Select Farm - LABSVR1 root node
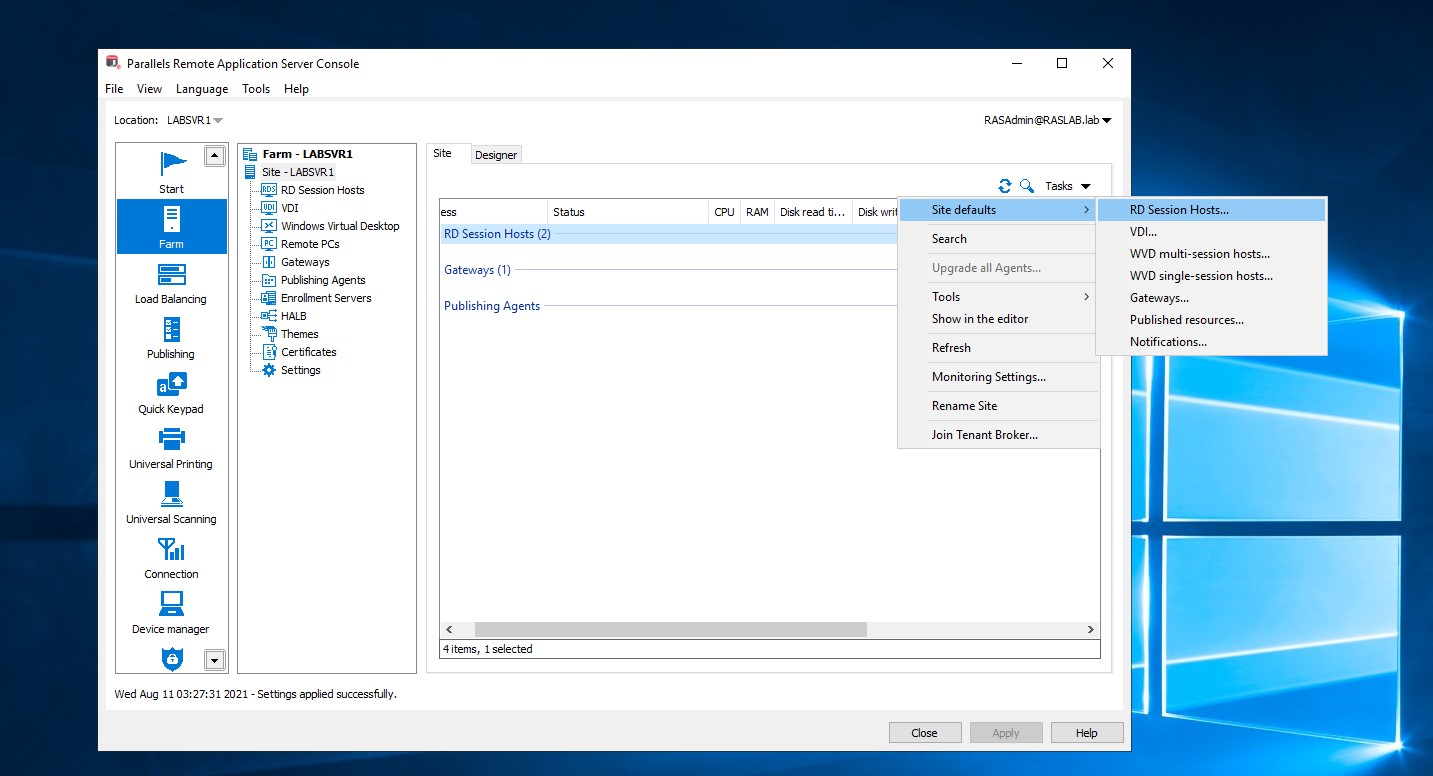The height and width of the screenshot is (776, 1433). point(307,154)
